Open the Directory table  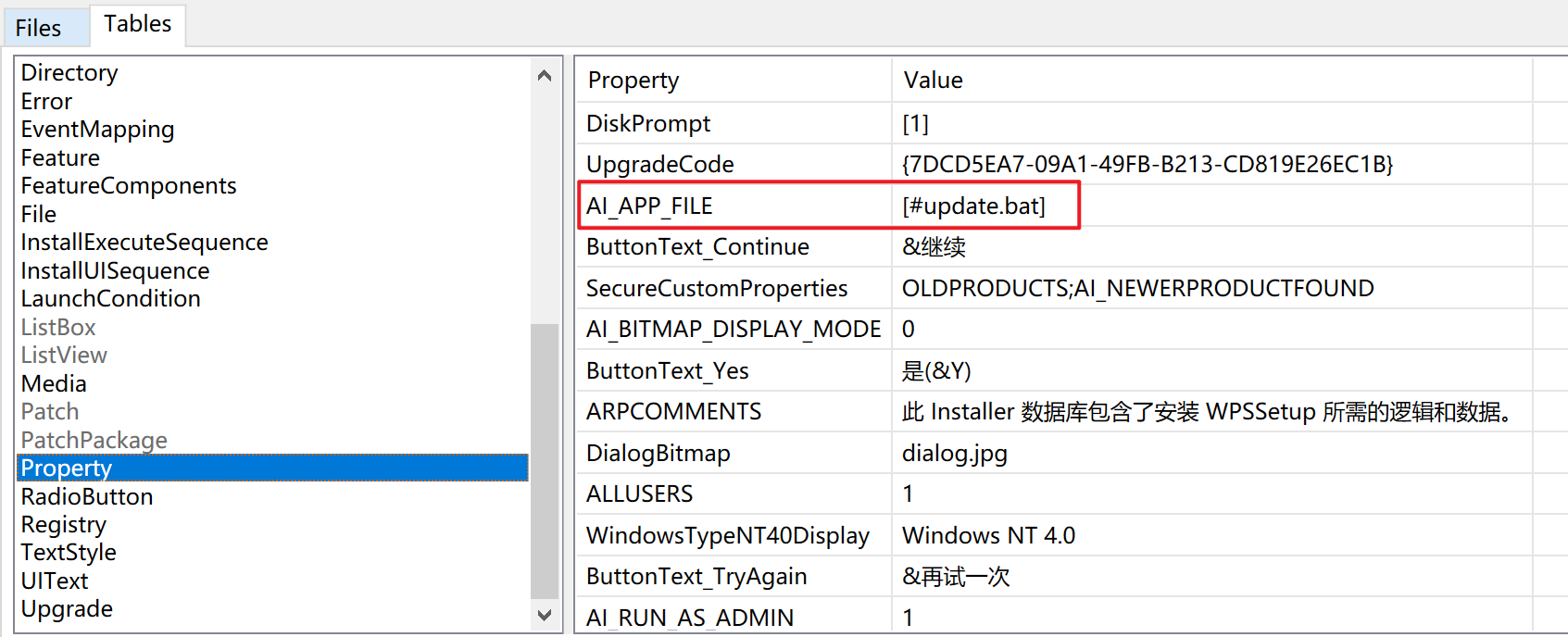point(69,72)
